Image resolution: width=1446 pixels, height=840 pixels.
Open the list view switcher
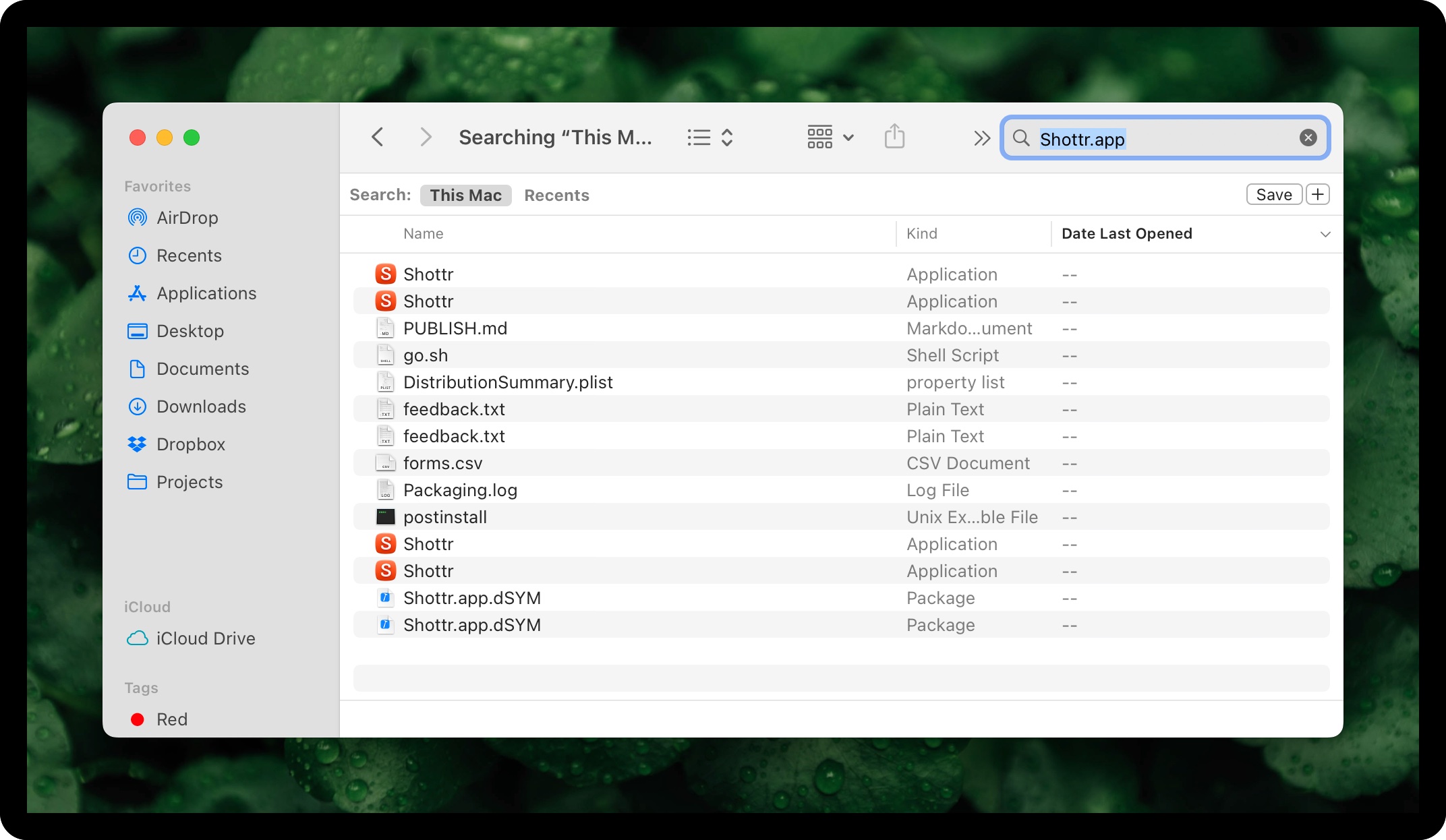coord(710,138)
